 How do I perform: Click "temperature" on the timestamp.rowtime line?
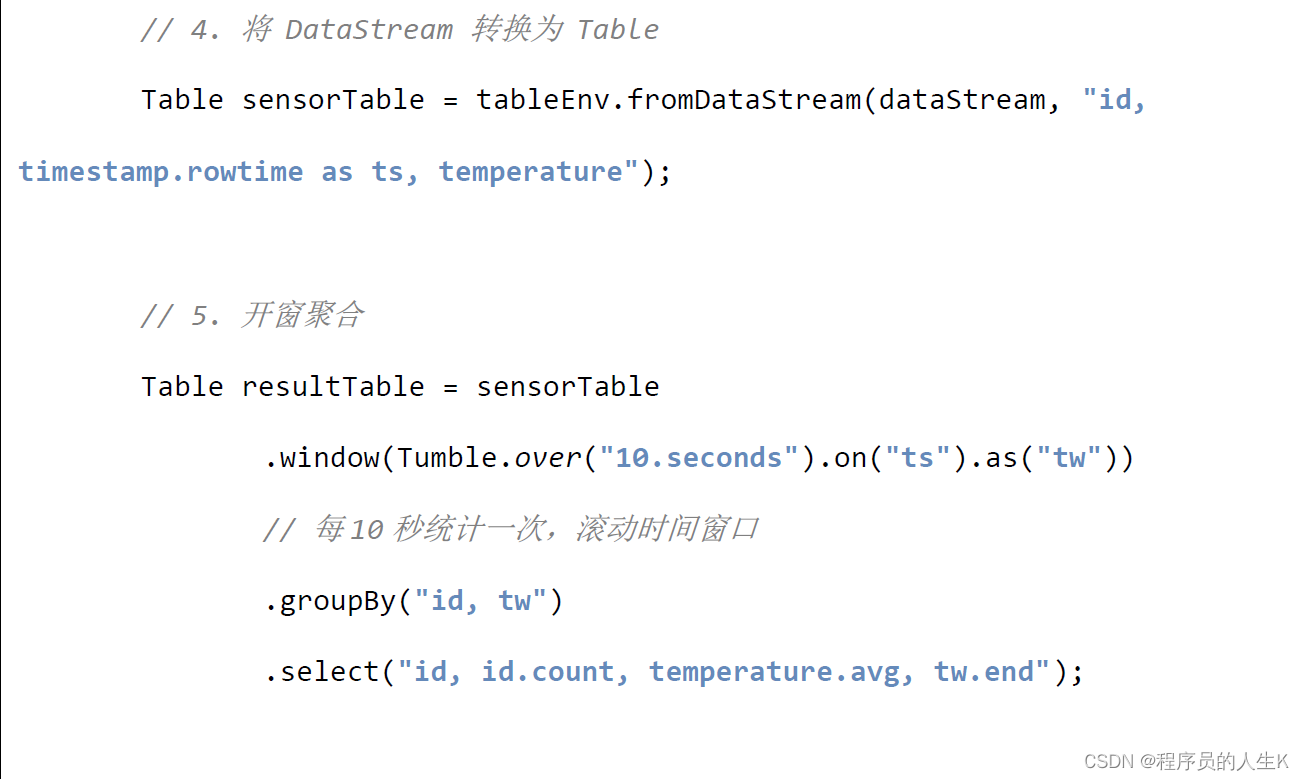(531, 172)
